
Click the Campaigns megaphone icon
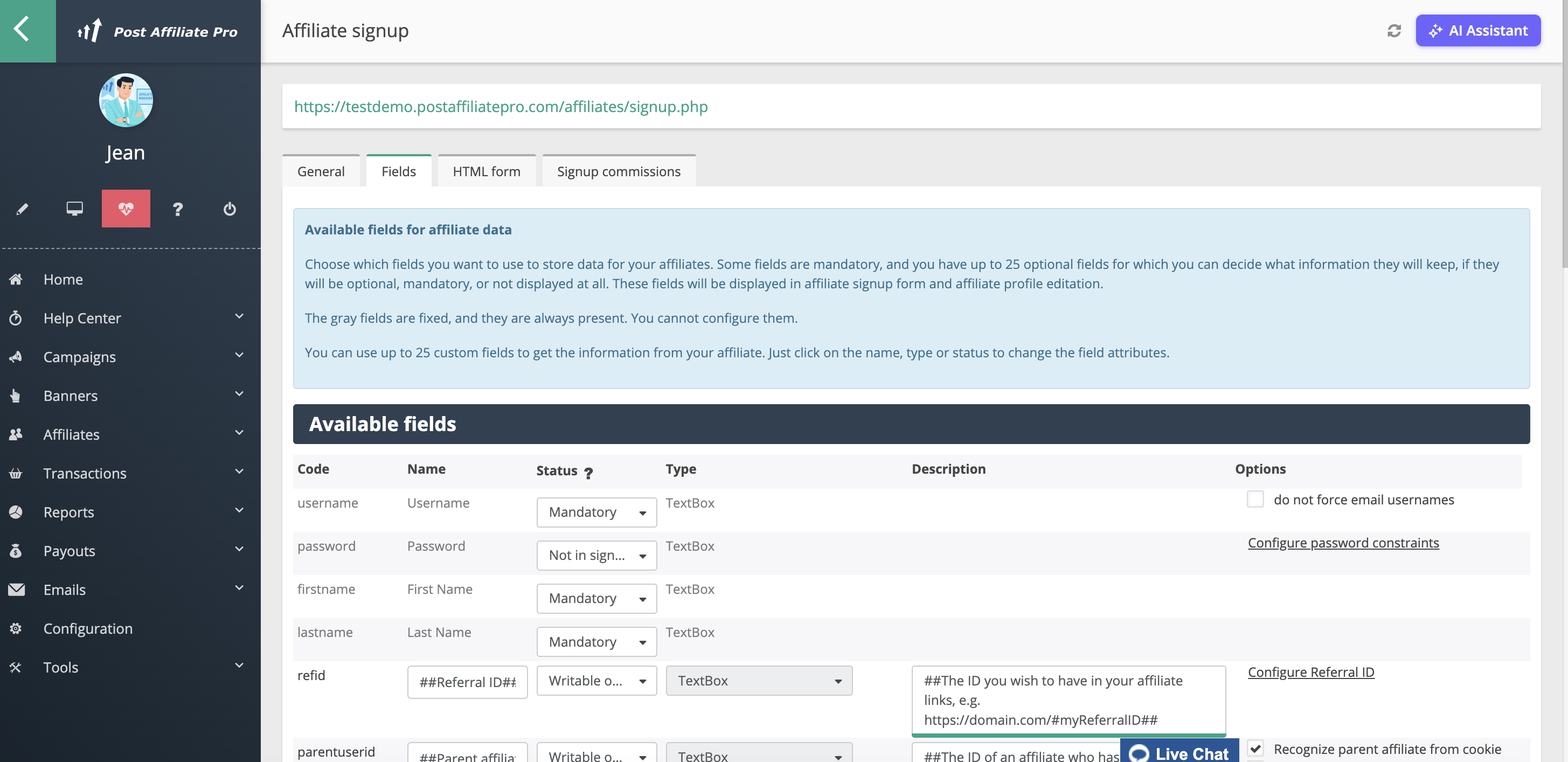16,357
